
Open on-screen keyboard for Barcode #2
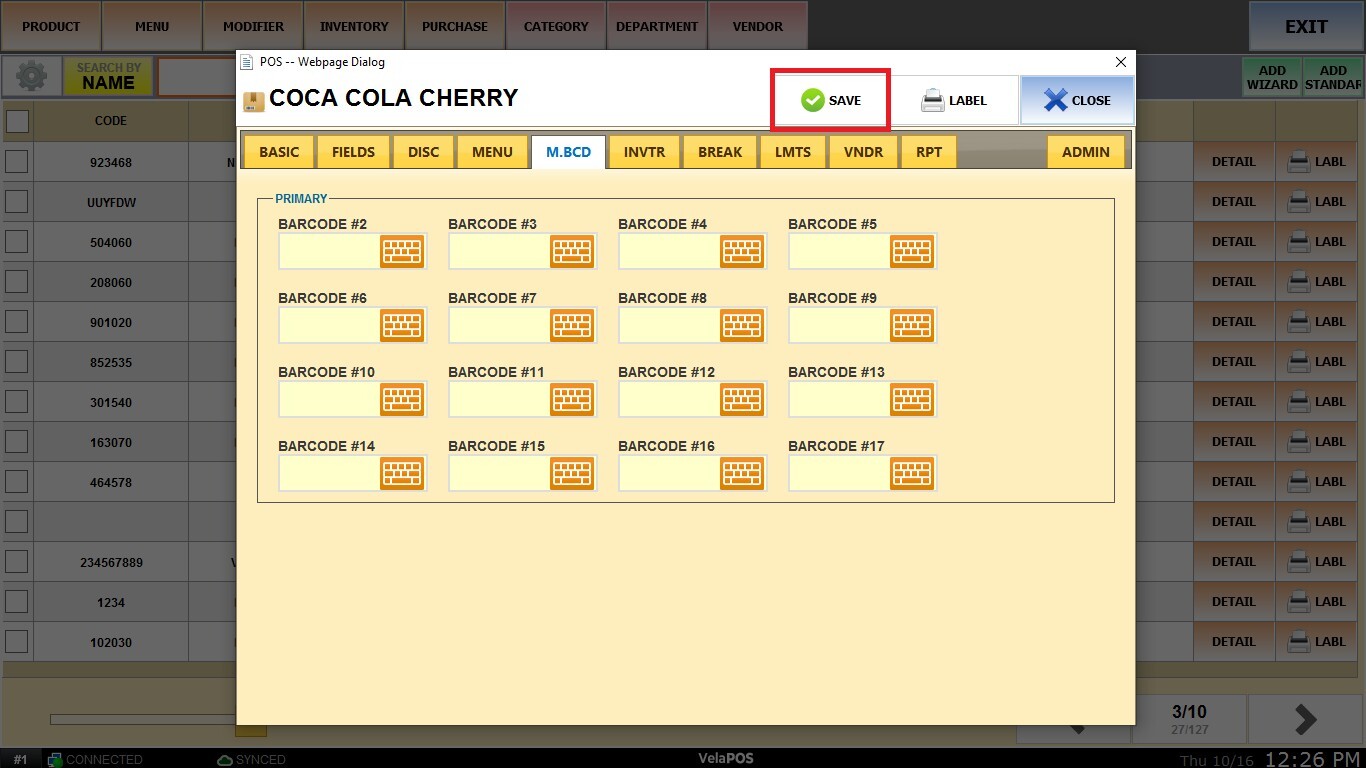pos(402,251)
